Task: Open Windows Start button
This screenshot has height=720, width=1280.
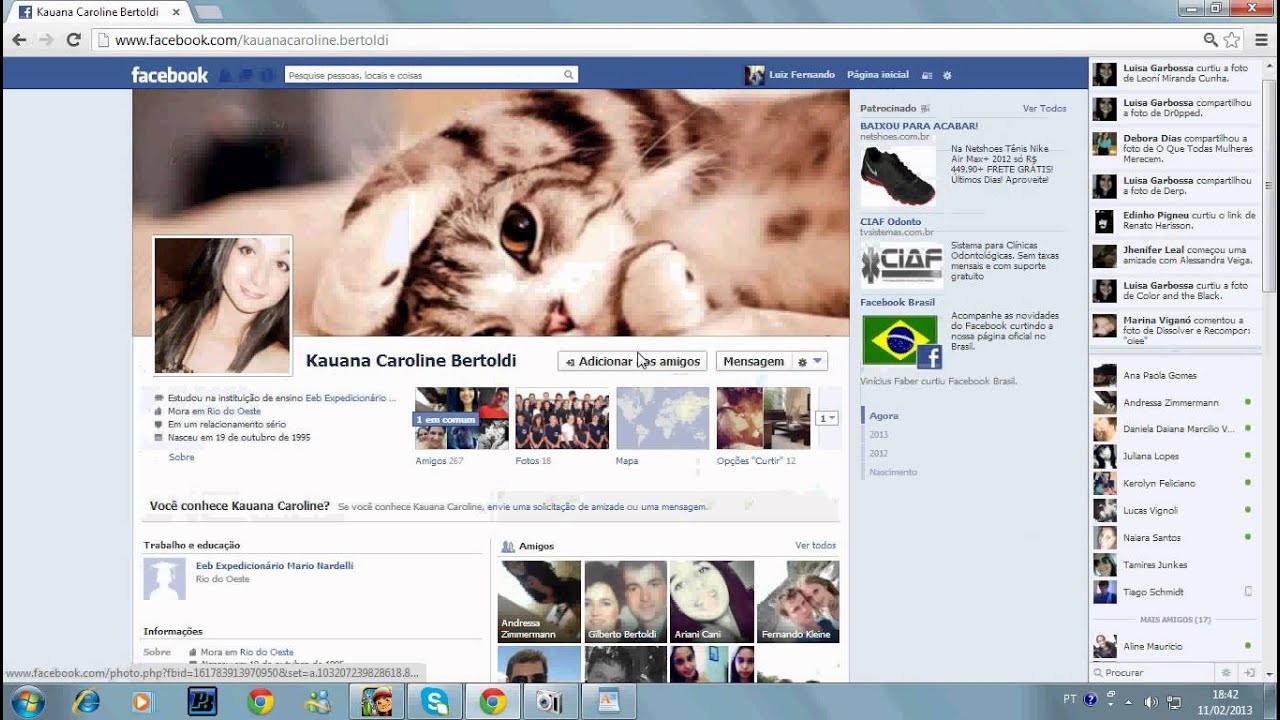Action: click(x=27, y=701)
